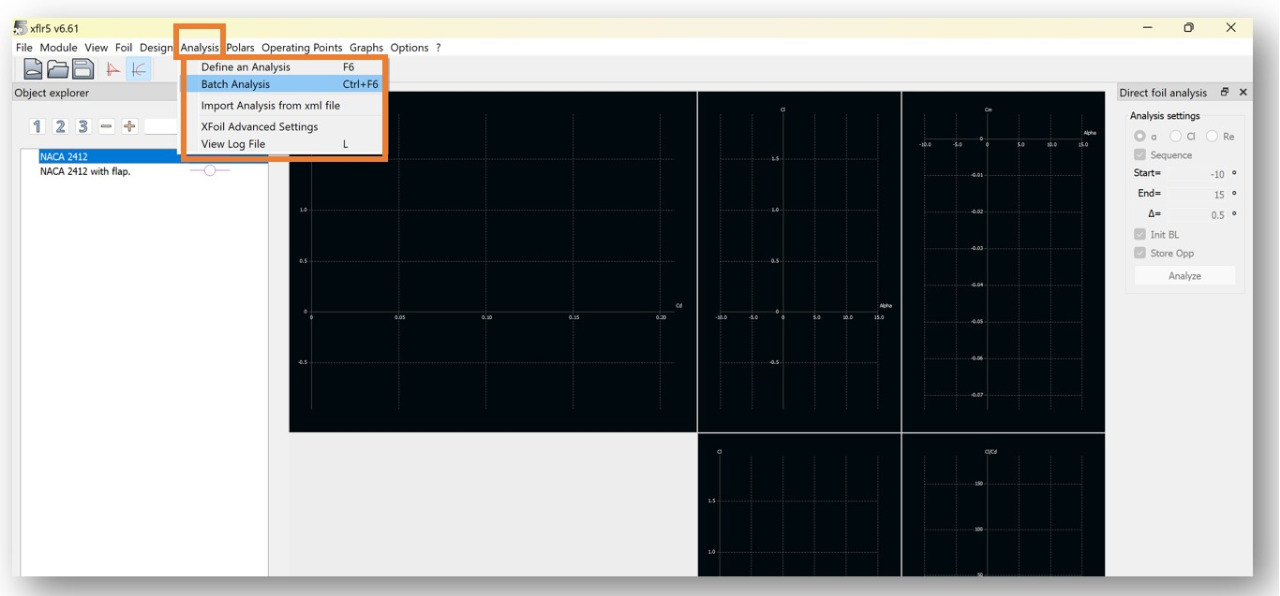Image resolution: width=1280 pixels, height=596 pixels.
Task: Select the Re radio button
Action: [x=1212, y=136]
